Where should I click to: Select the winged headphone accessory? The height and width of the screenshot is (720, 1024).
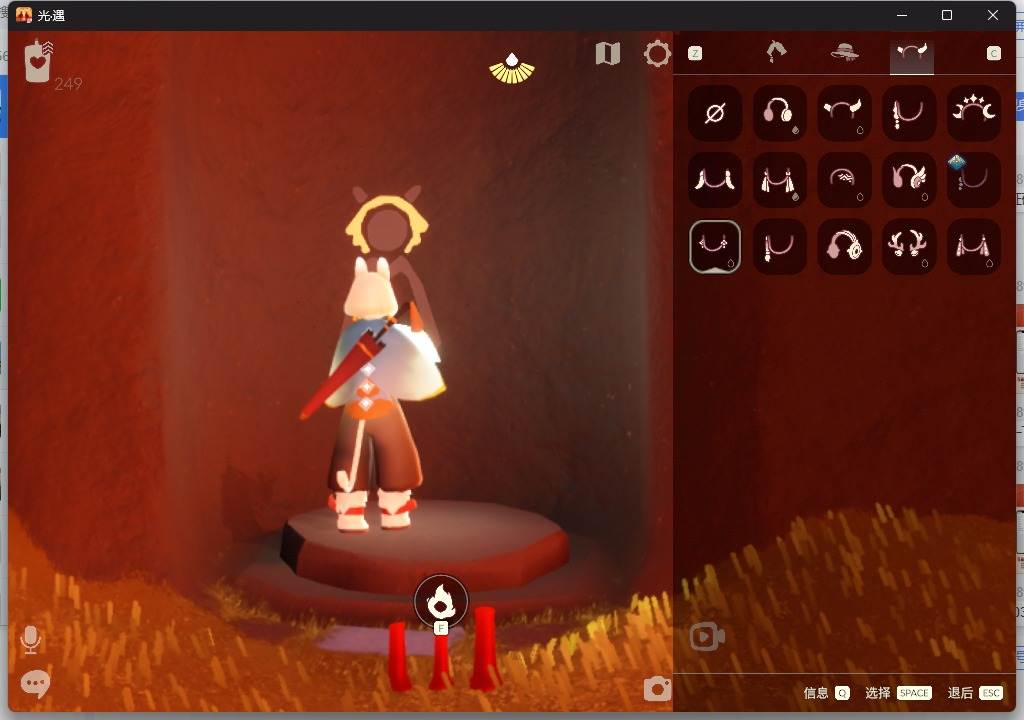point(908,180)
